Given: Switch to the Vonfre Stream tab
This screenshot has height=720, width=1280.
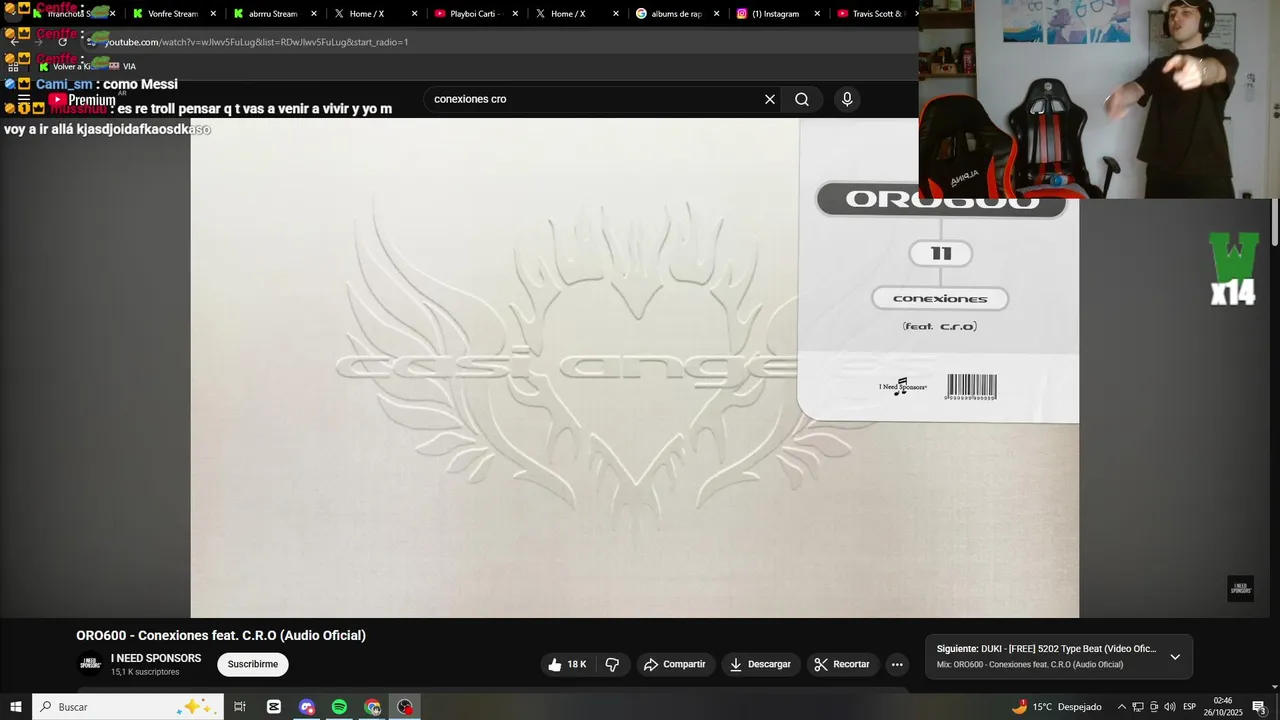Looking at the screenshot, I should (x=172, y=14).
